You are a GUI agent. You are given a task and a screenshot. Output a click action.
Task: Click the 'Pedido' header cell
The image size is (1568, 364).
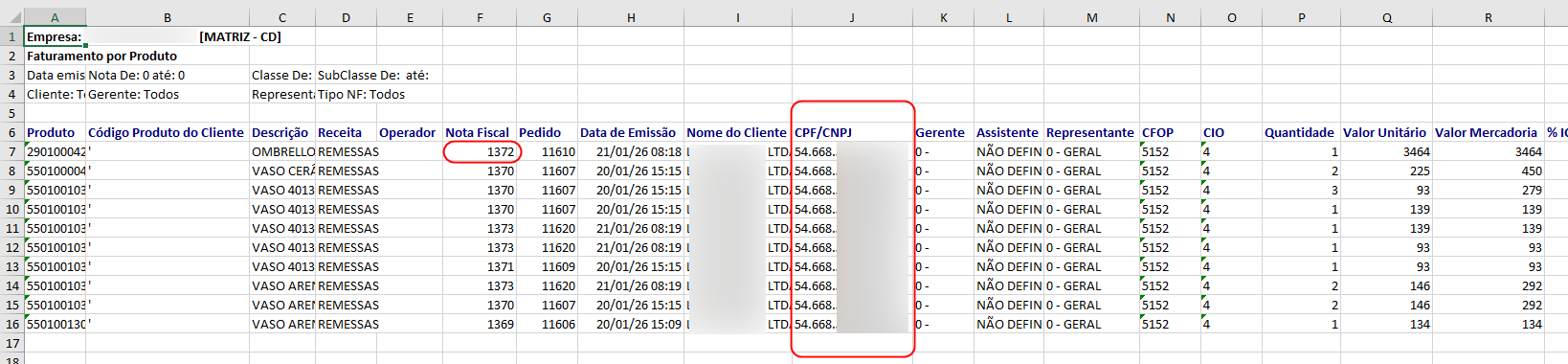click(x=547, y=132)
